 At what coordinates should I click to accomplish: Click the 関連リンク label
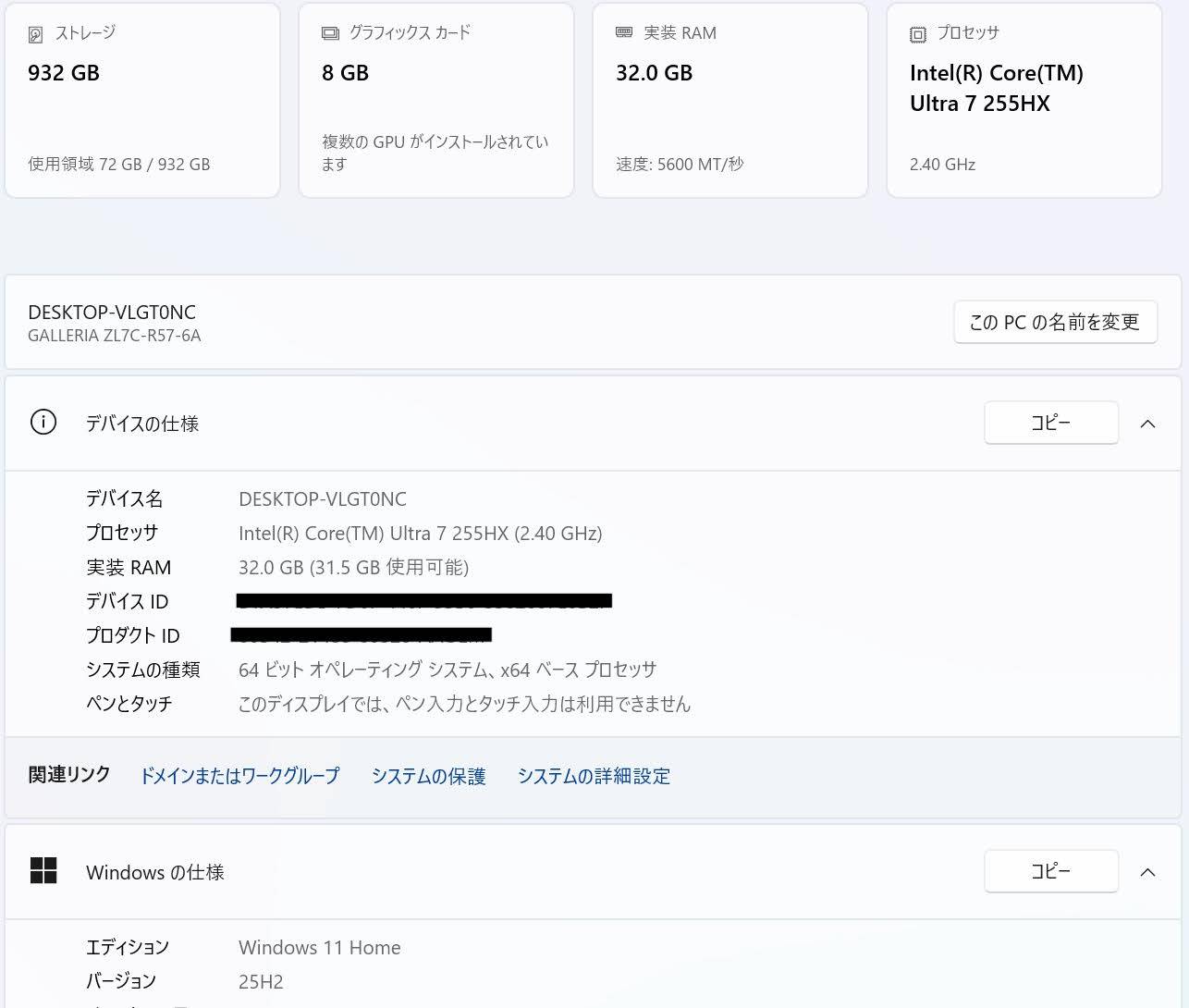[69, 775]
